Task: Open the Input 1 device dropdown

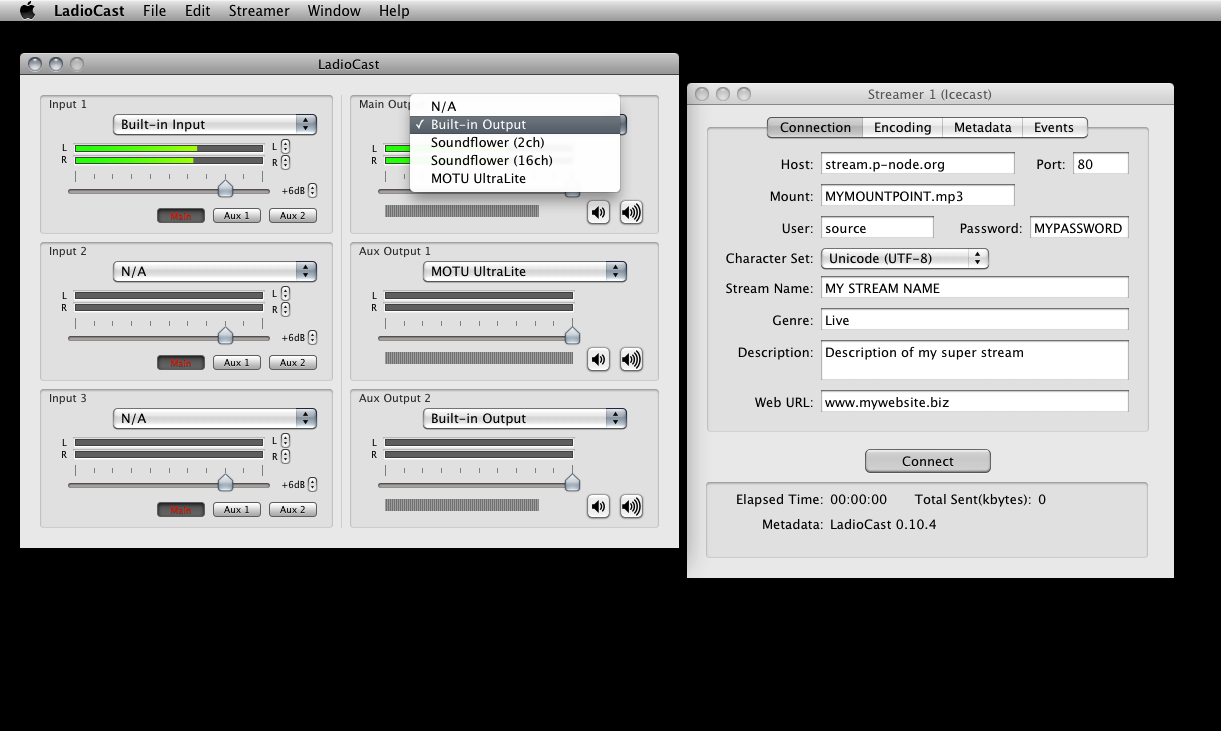Action: coord(214,125)
